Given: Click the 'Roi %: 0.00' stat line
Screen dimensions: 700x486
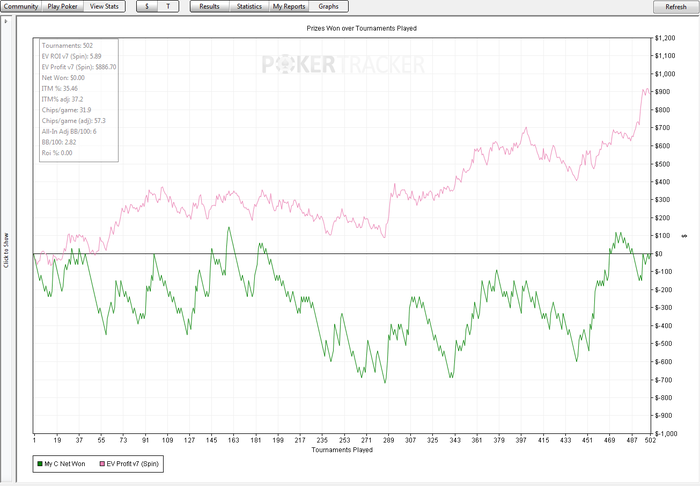Looking at the screenshot, I should [57, 153].
